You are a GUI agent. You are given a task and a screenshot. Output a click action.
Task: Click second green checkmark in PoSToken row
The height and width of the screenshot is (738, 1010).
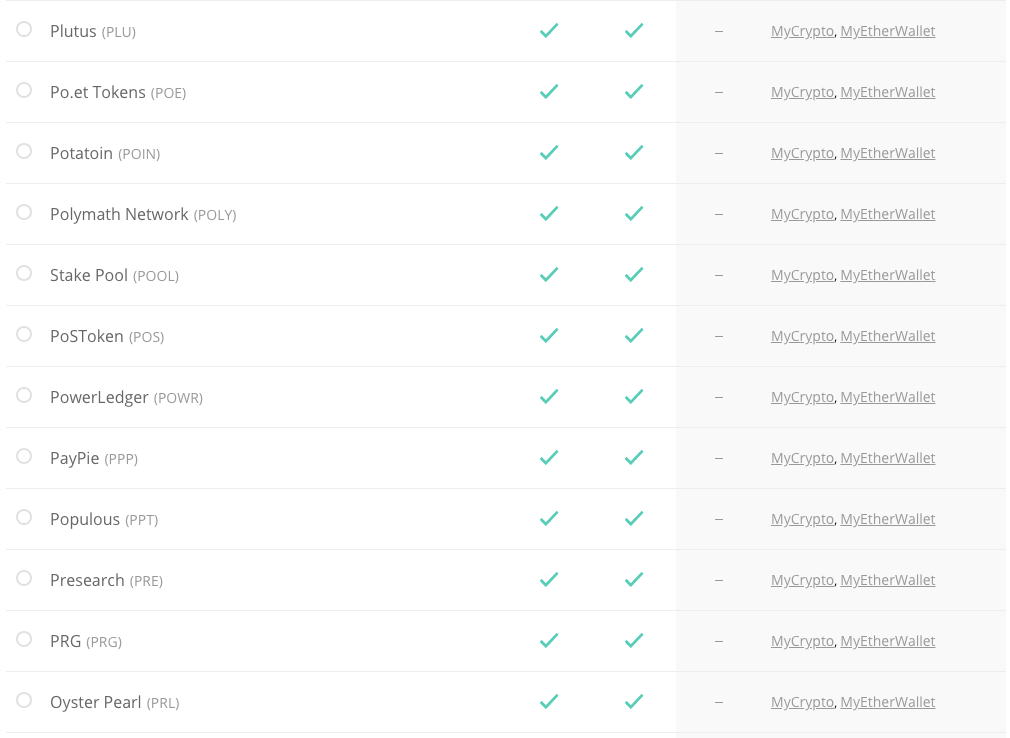pos(634,336)
